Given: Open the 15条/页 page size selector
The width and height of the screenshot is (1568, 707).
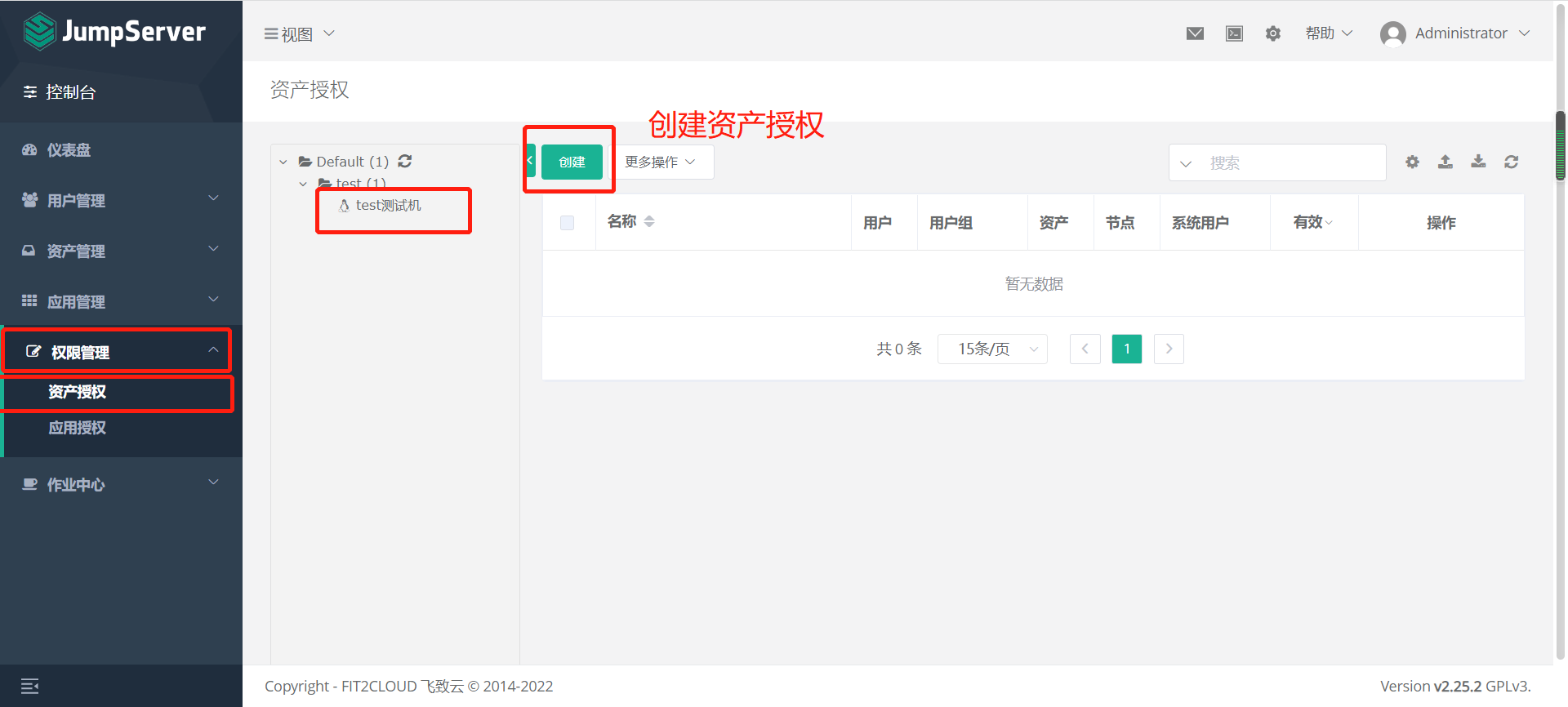Looking at the screenshot, I should [992, 349].
